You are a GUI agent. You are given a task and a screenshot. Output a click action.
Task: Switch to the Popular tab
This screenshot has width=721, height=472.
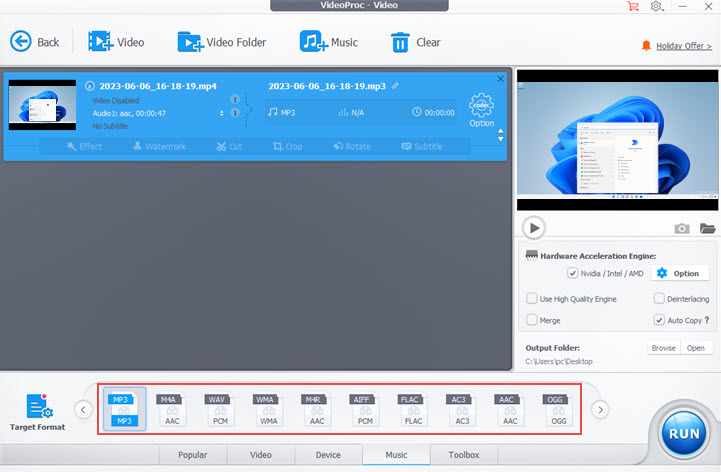pos(193,455)
